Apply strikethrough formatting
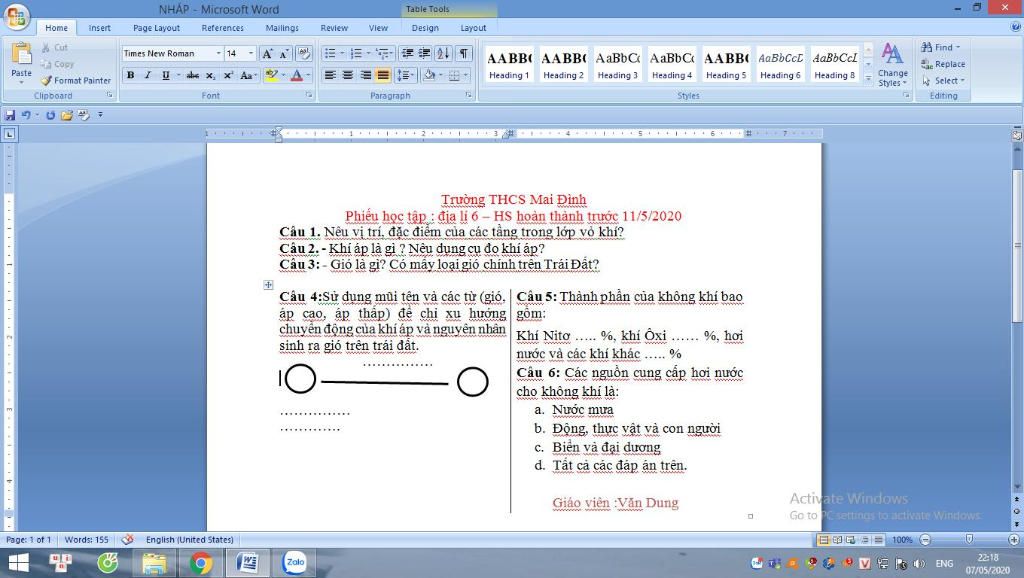Image resolution: width=1024 pixels, height=578 pixels. tap(193, 76)
